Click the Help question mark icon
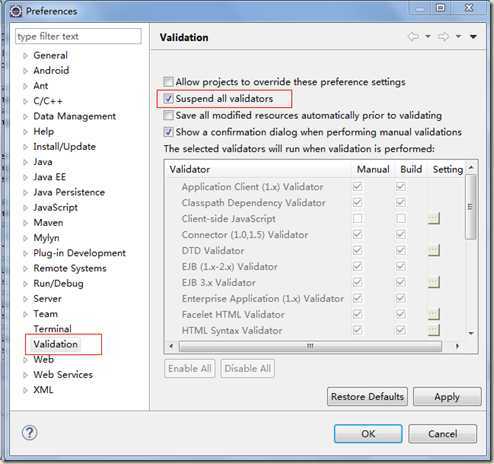 tap(30, 433)
